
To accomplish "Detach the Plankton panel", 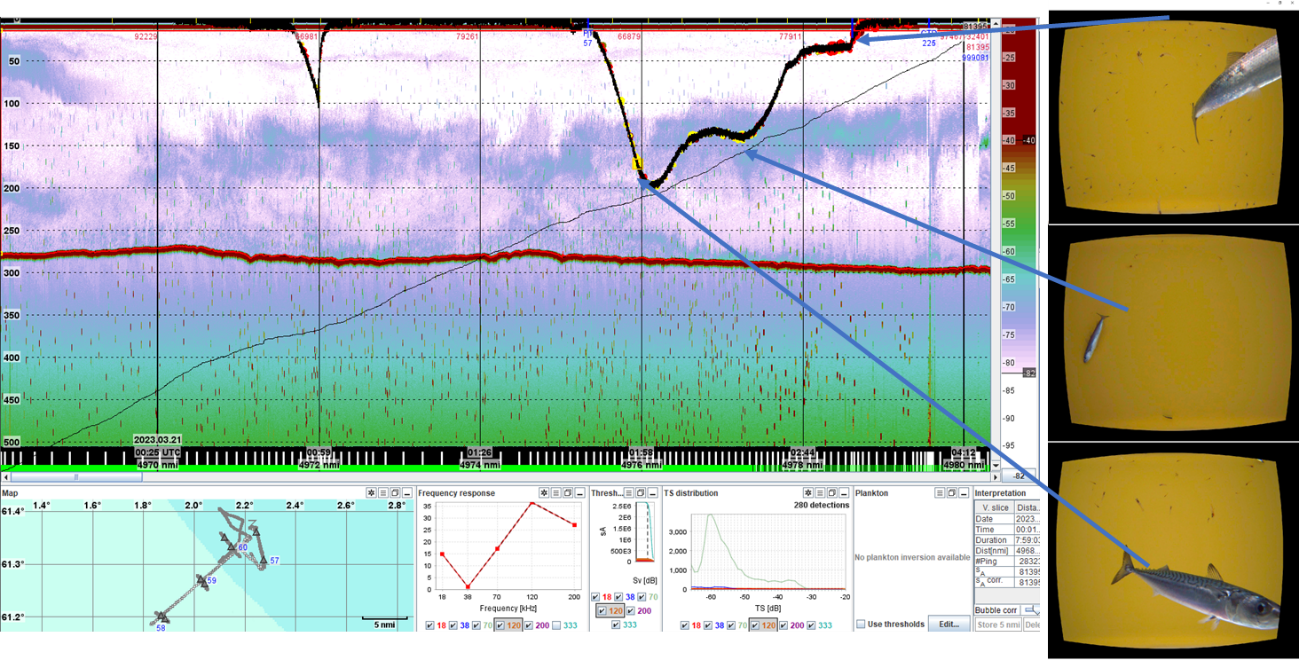I will [x=952, y=493].
